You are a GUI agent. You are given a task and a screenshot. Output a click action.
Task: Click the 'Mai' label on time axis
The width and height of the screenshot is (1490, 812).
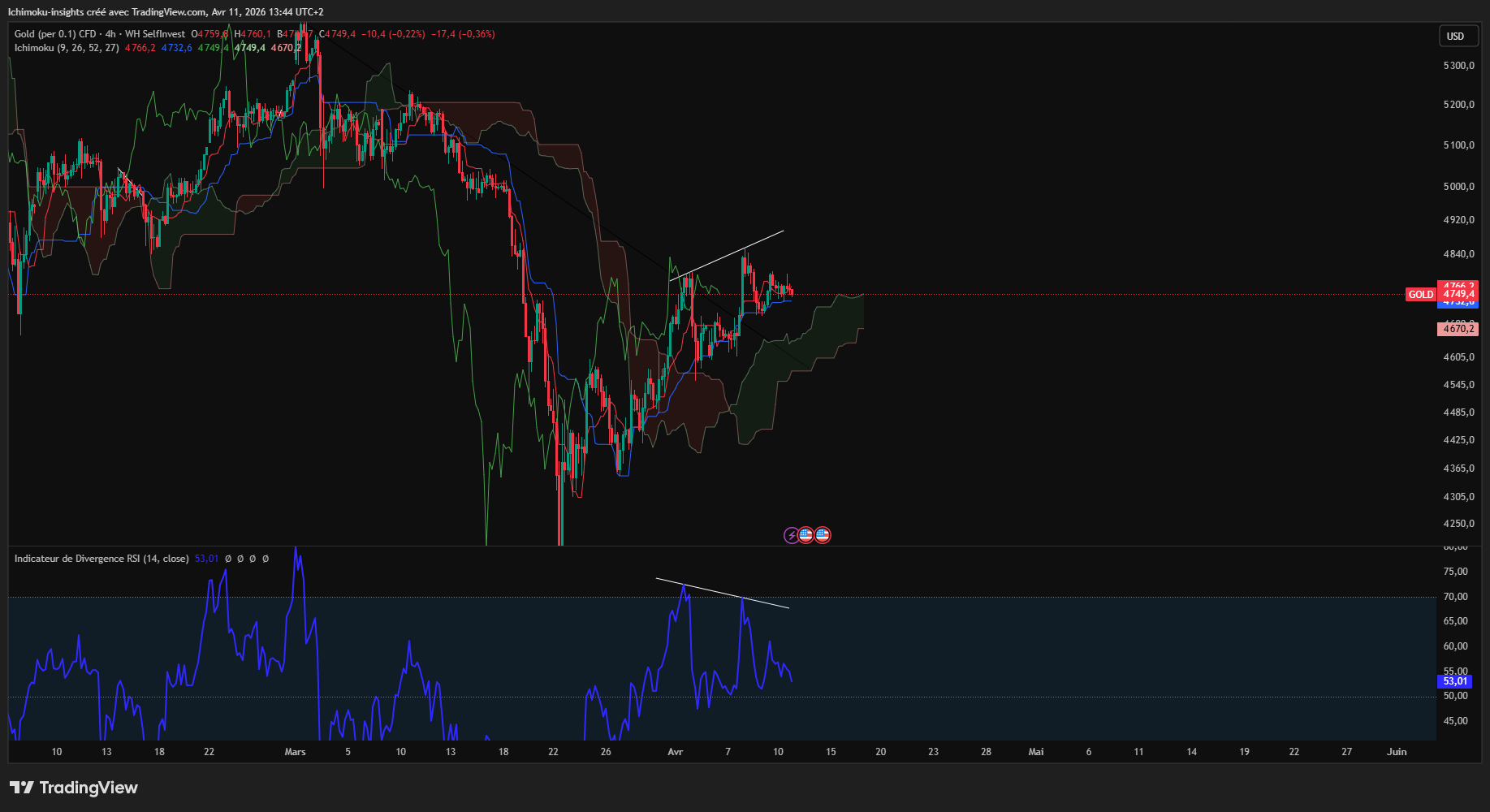click(1035, 752)
